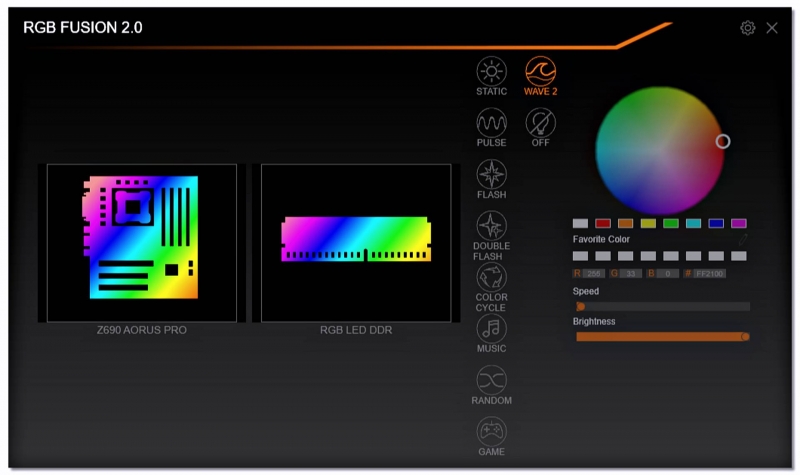Viewport: 800px width, 475px height.
Task: Pick the white preset color swatch
Action: point(580,223)
